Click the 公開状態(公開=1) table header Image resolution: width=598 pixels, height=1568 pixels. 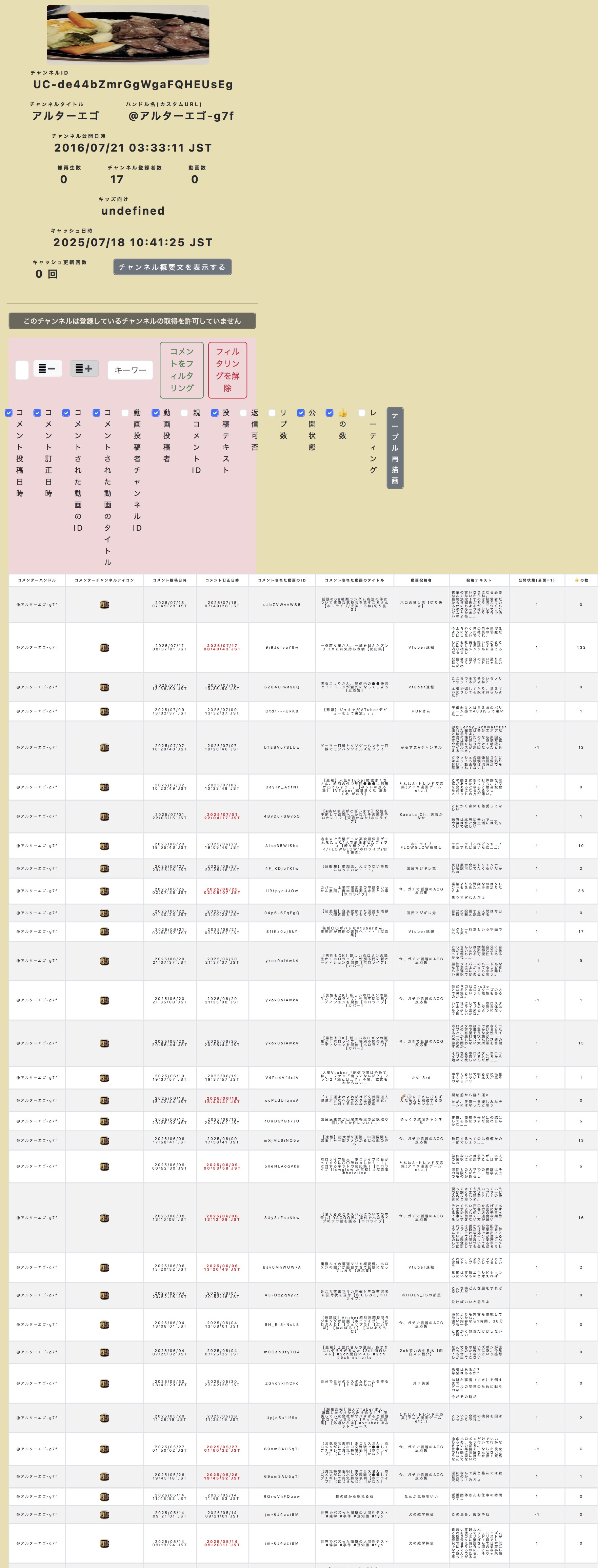tap(537, 580)
